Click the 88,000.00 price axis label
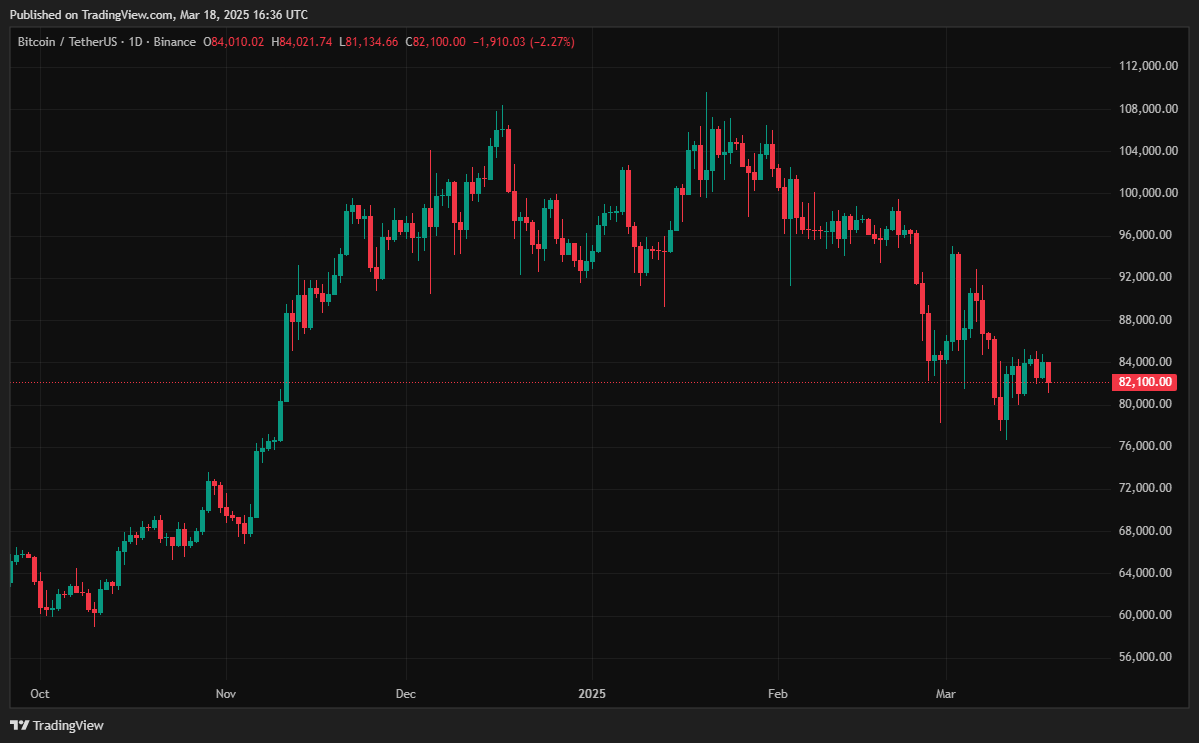The width and height of the screenshot is (1199, 743). pyautogui.click(x=1145, y=320)
